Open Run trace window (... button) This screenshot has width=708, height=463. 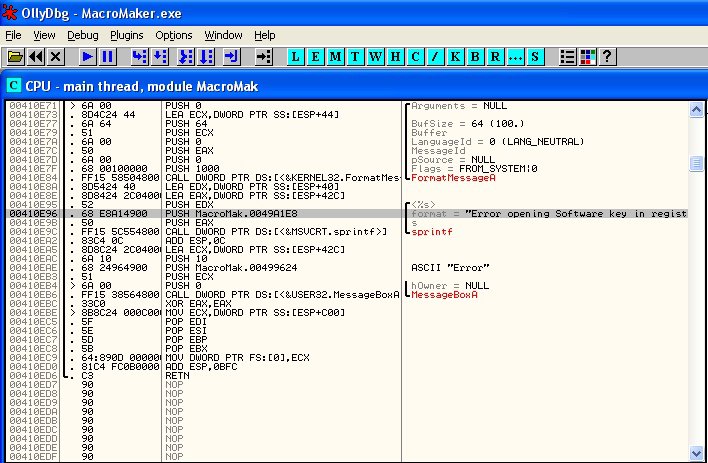[515, 57]
